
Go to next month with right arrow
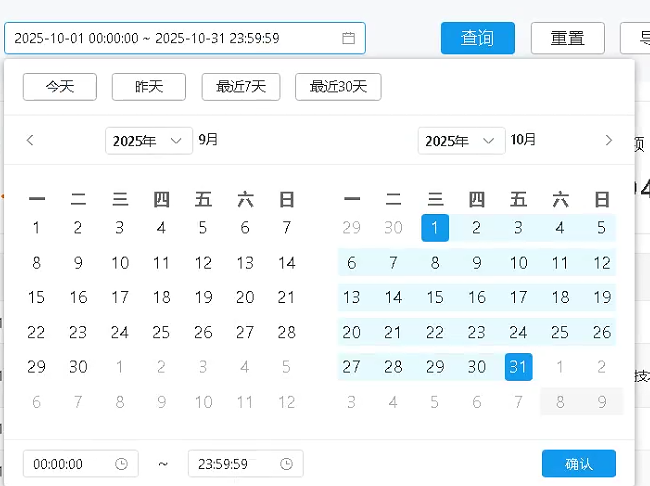pyautogui.click(x=608, y=140)
